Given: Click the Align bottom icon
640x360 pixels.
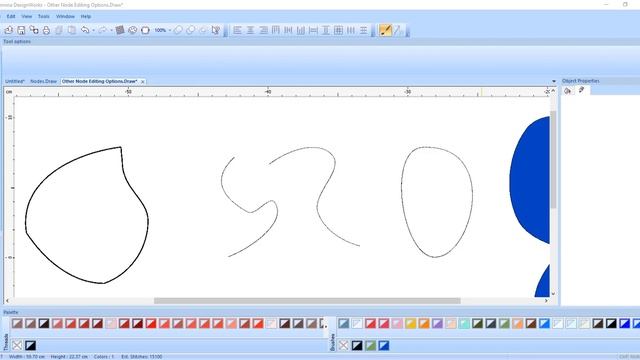Looking at the screenshot, I should click(x=301, y=30).
